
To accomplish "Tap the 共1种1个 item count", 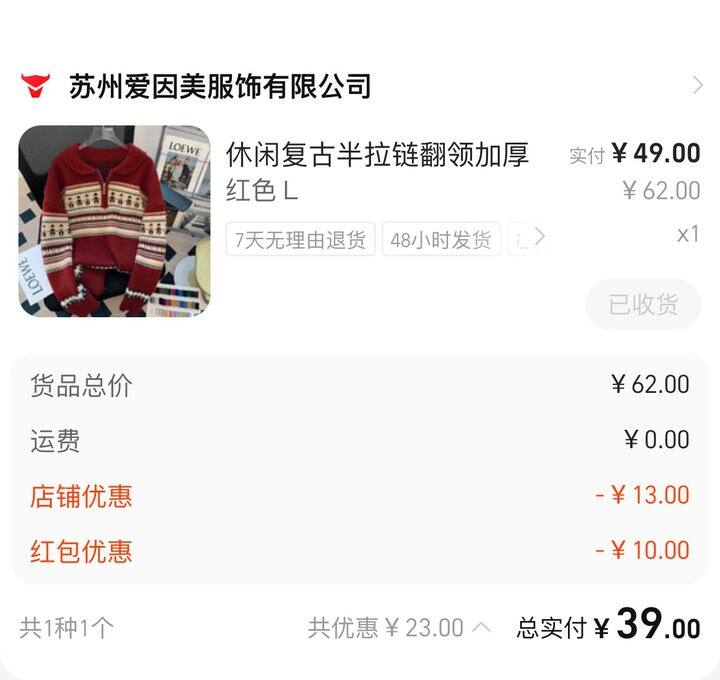I will coord(67,627).
